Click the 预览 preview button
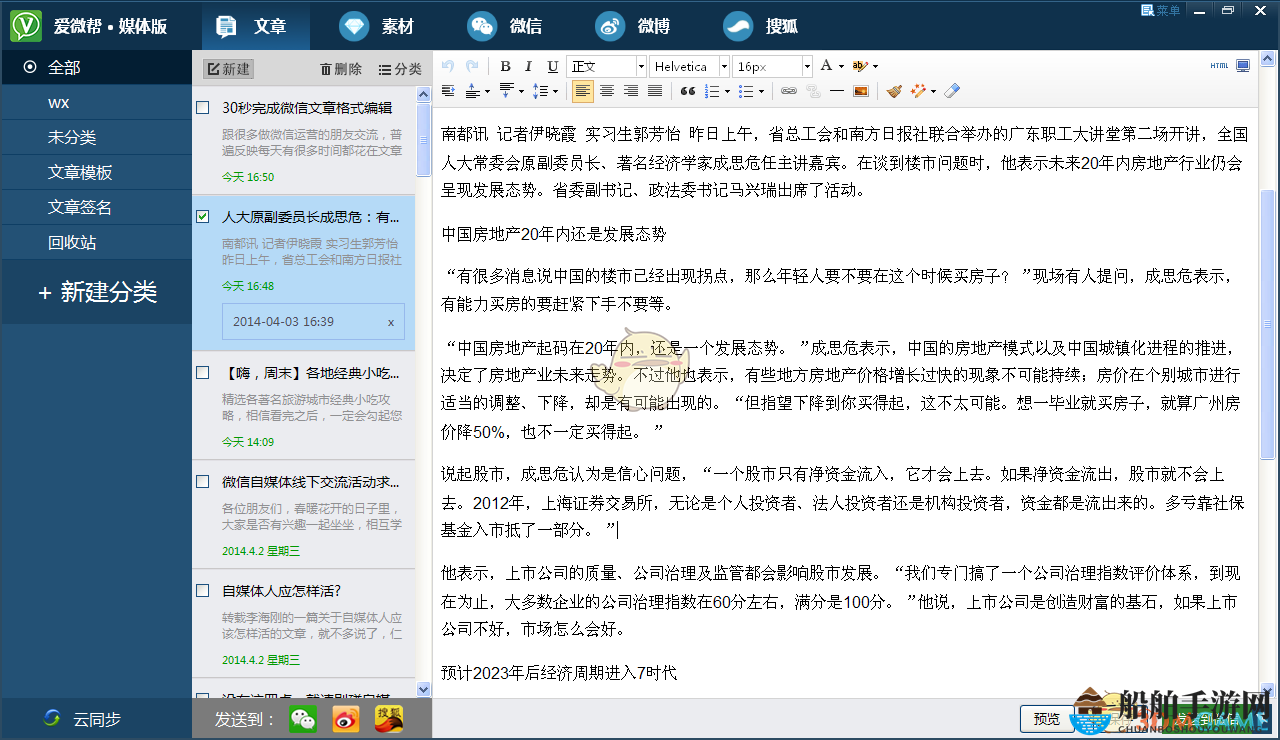Image resolution: width=1280 pixels, height=740 pixels. 1047,719
